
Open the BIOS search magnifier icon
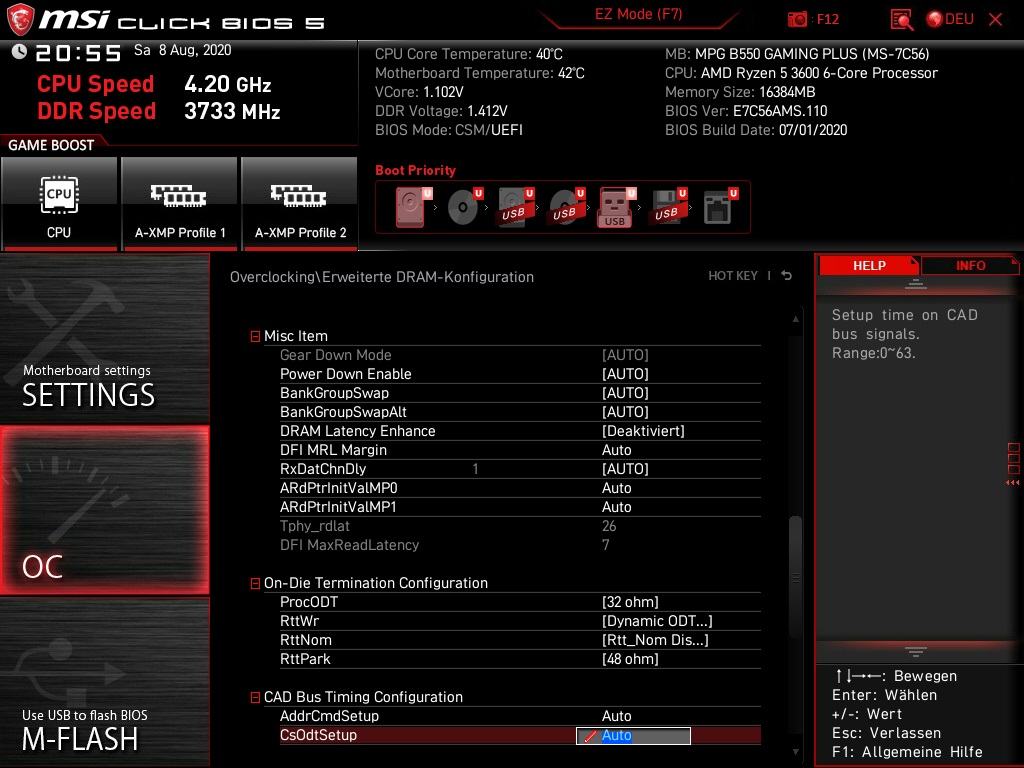coord(901,20)
